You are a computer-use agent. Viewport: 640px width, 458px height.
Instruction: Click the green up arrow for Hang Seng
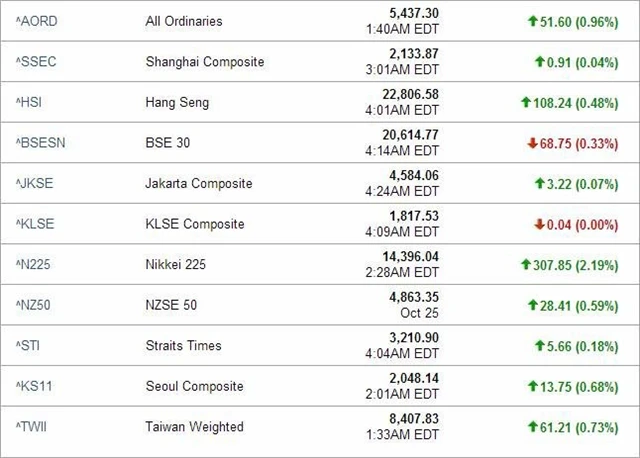[x=525, y=102]
